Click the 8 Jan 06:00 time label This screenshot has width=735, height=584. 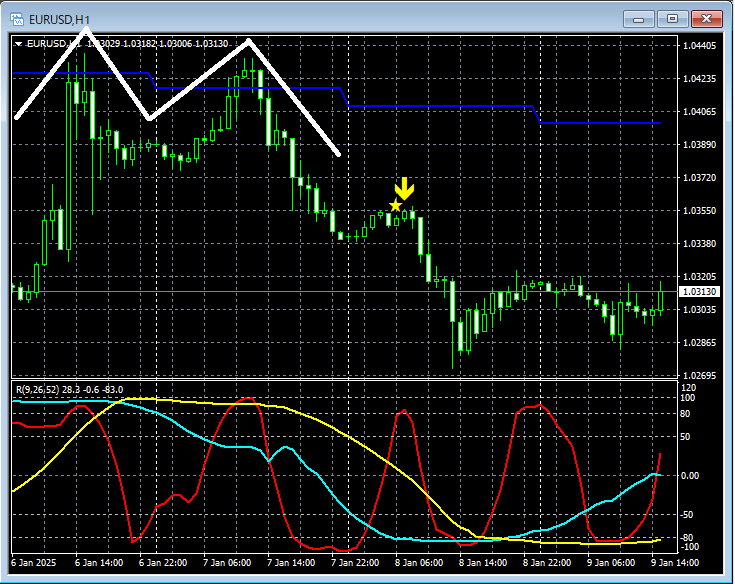point(419,562)
